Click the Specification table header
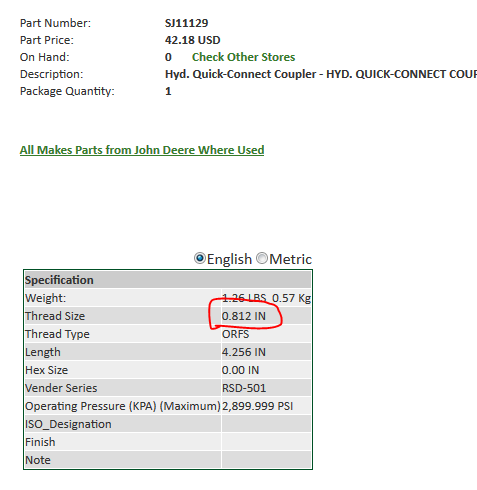 168,280
